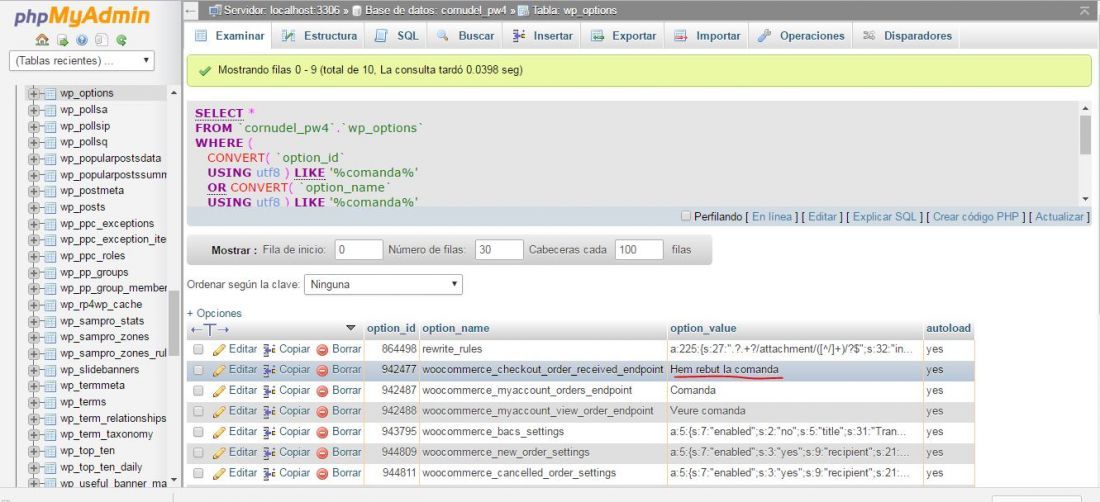This screenshot has height=502, width=1100.
Task: Click the Fila de inicio input field
Action: [x=358, y=250]
